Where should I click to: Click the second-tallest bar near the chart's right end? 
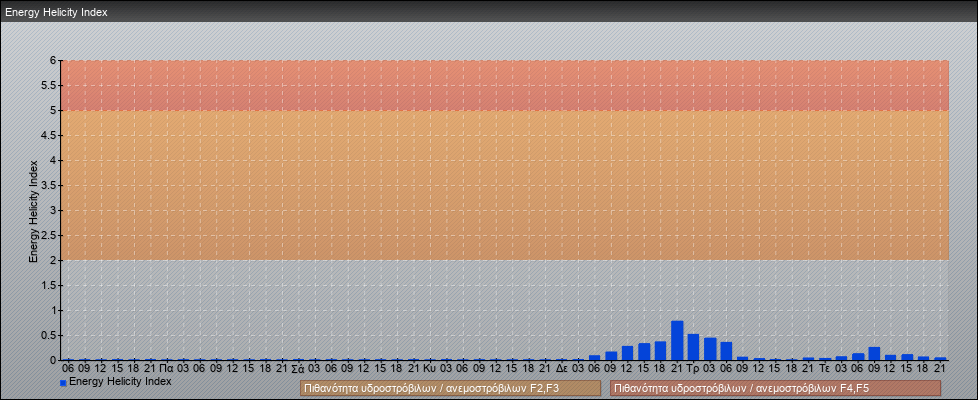point(874,354)
